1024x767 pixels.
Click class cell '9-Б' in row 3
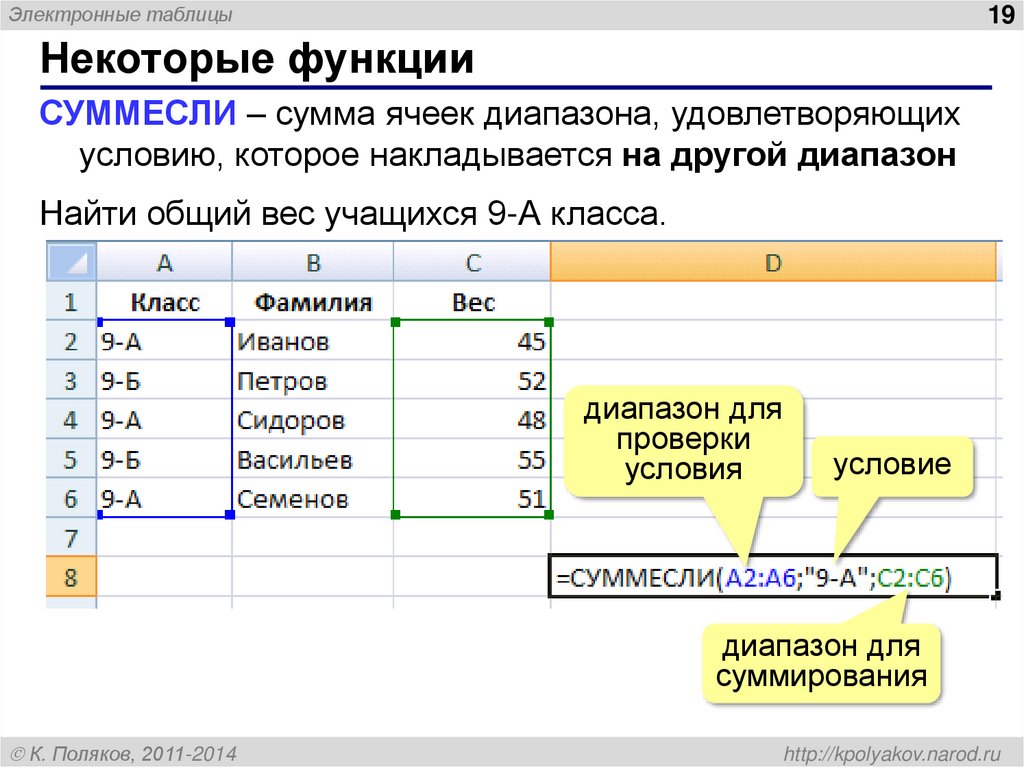click(164, 380)
